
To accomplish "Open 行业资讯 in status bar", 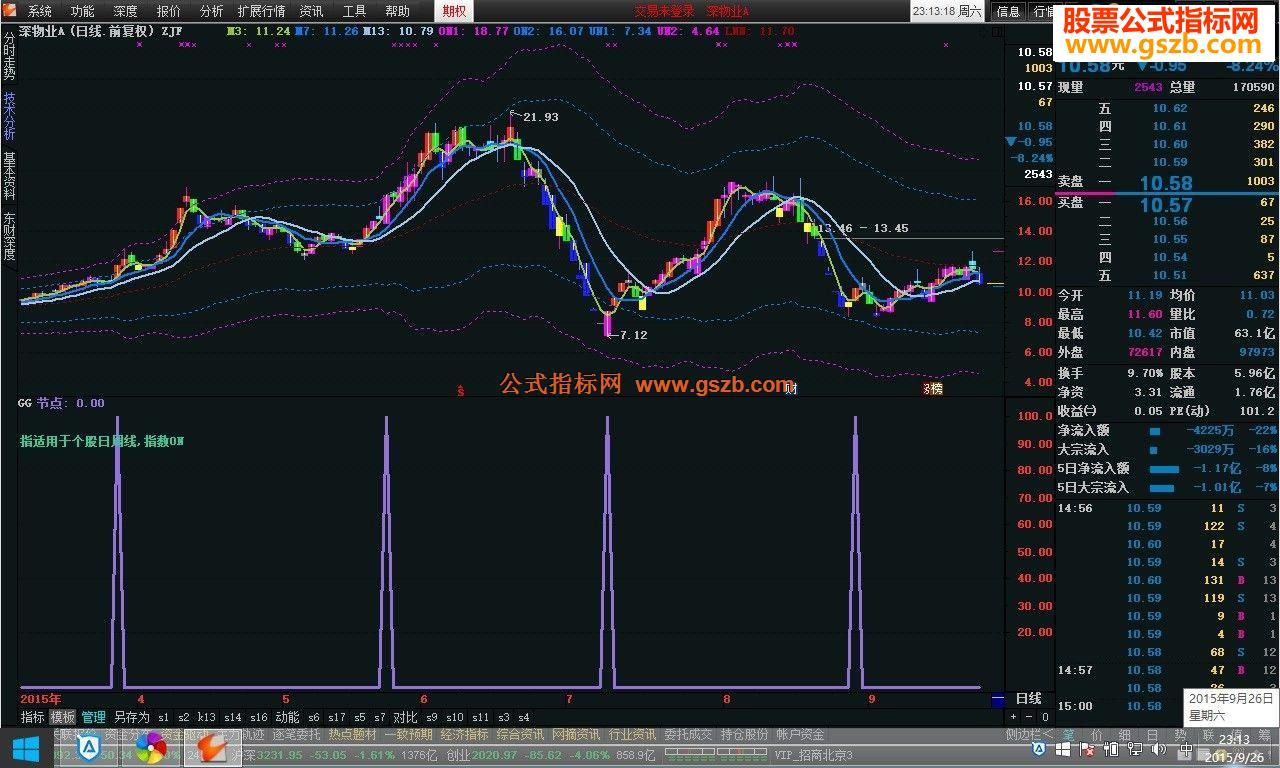I will click(x=632, y=734).
